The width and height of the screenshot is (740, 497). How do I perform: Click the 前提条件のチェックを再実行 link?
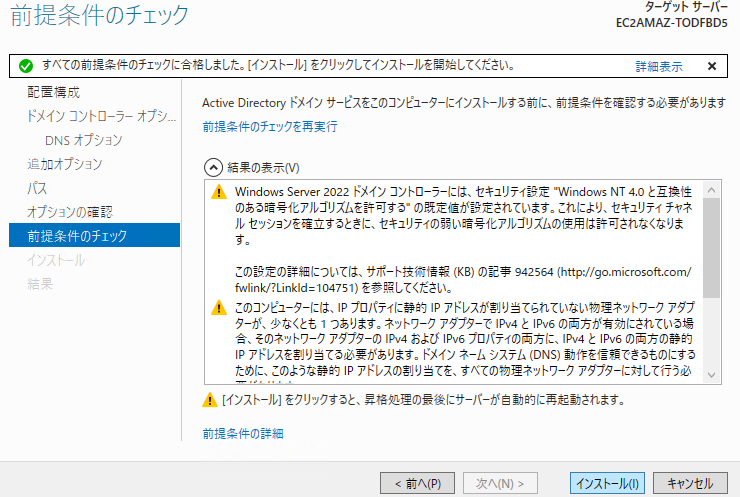270,126
